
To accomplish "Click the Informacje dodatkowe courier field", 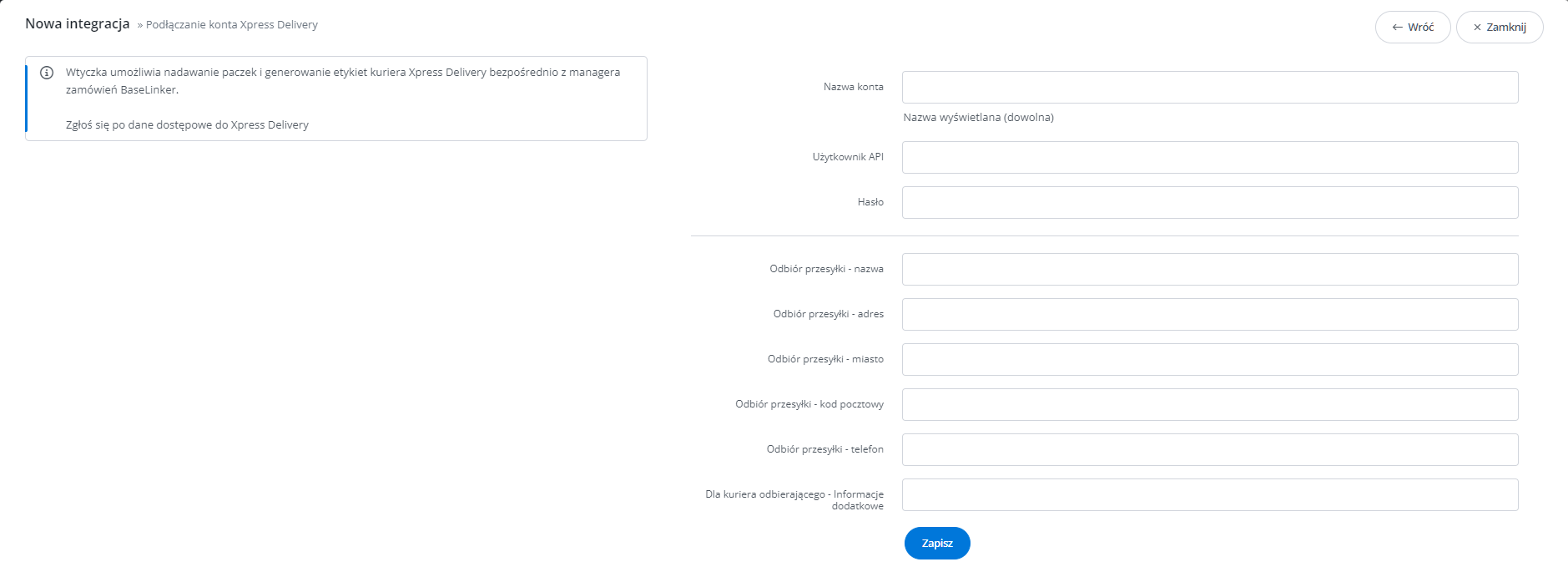I will 1210,495.
